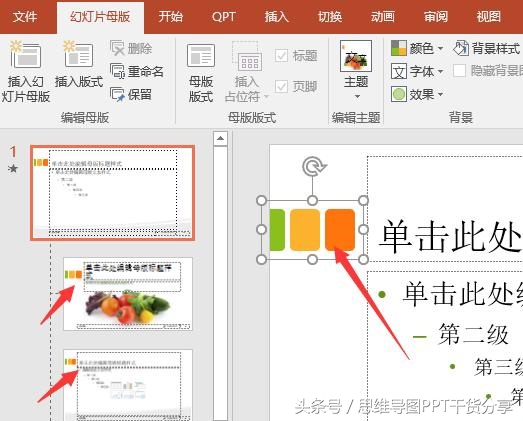Click the Rename (重命名) icon

(x=117, y=71)
